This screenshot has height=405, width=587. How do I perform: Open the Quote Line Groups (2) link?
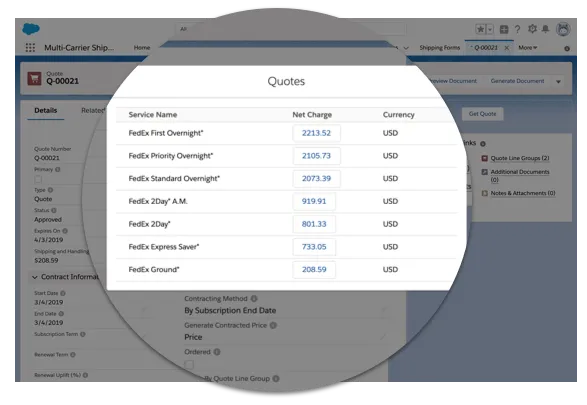coord(520,158)
